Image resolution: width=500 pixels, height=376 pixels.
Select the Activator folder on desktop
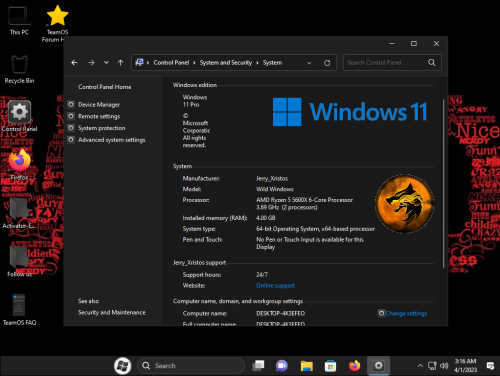(19, 213)
